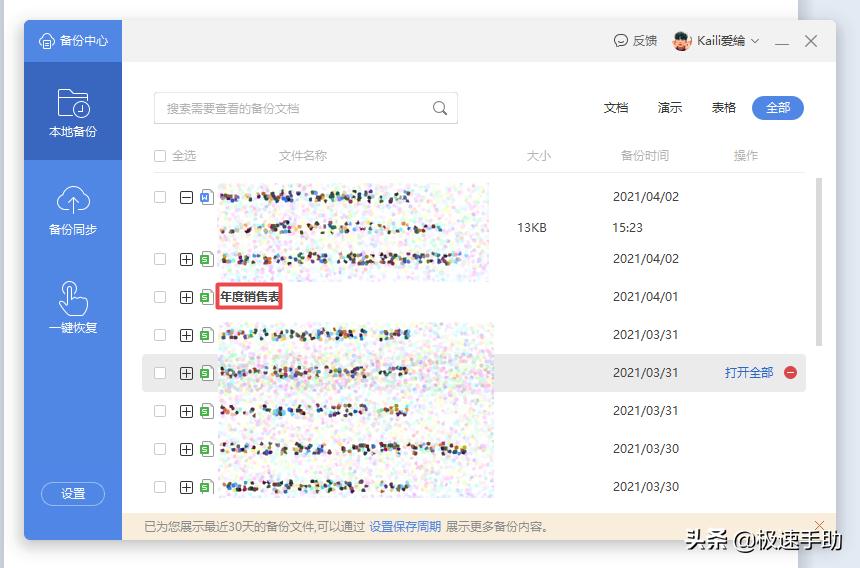The image size is (860, 568).
Task: Click the 反馈 feedback icon
Action: pyautogui.click(x=620, y=41)
